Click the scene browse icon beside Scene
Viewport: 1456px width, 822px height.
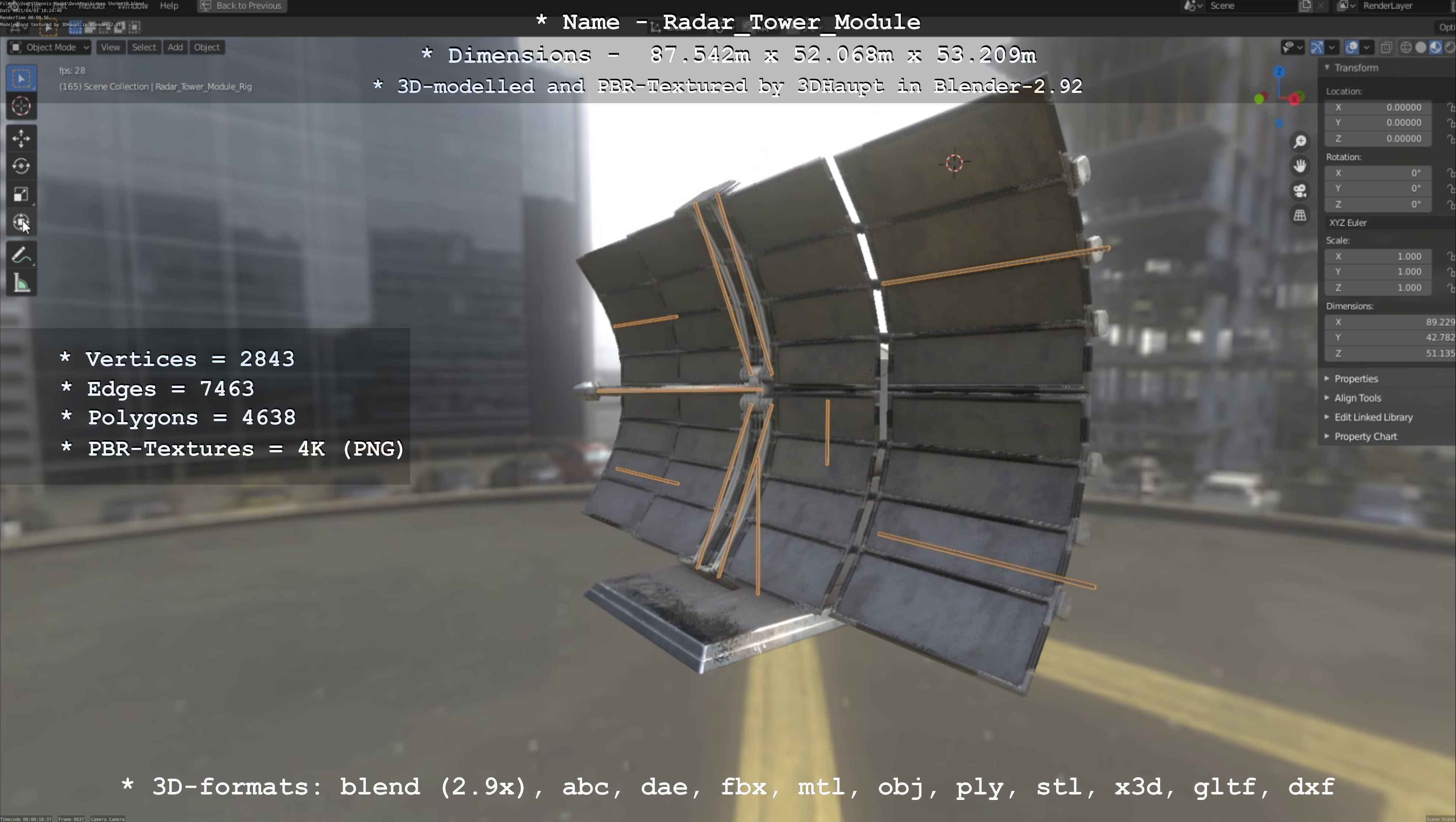tap(1193, 6)
